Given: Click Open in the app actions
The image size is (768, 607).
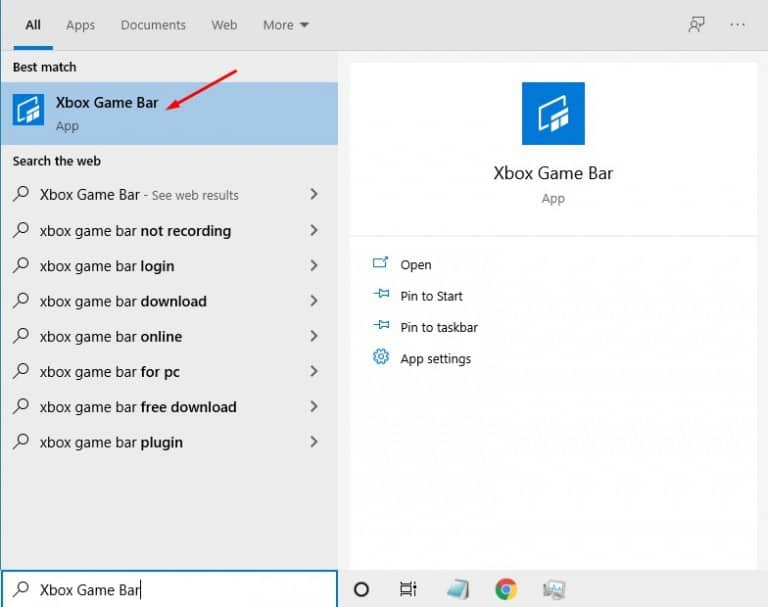Looking at the screenshot, I should tap(416, 265).
